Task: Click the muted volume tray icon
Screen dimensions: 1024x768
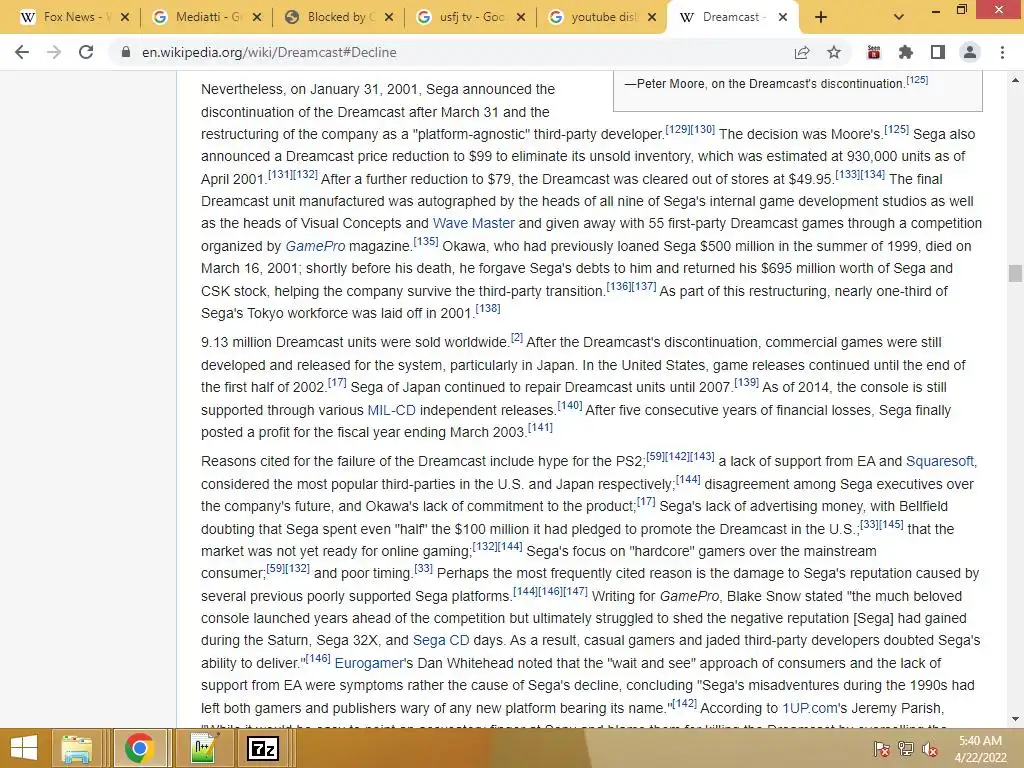Action: [929, 749]
